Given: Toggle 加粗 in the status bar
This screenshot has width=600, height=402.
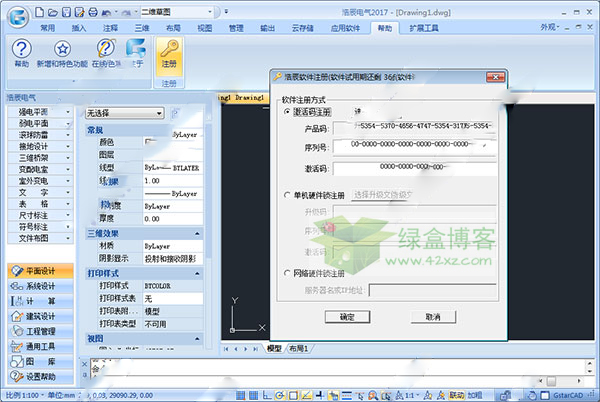Looking at the screenshot, I should (x=474, y=395).
